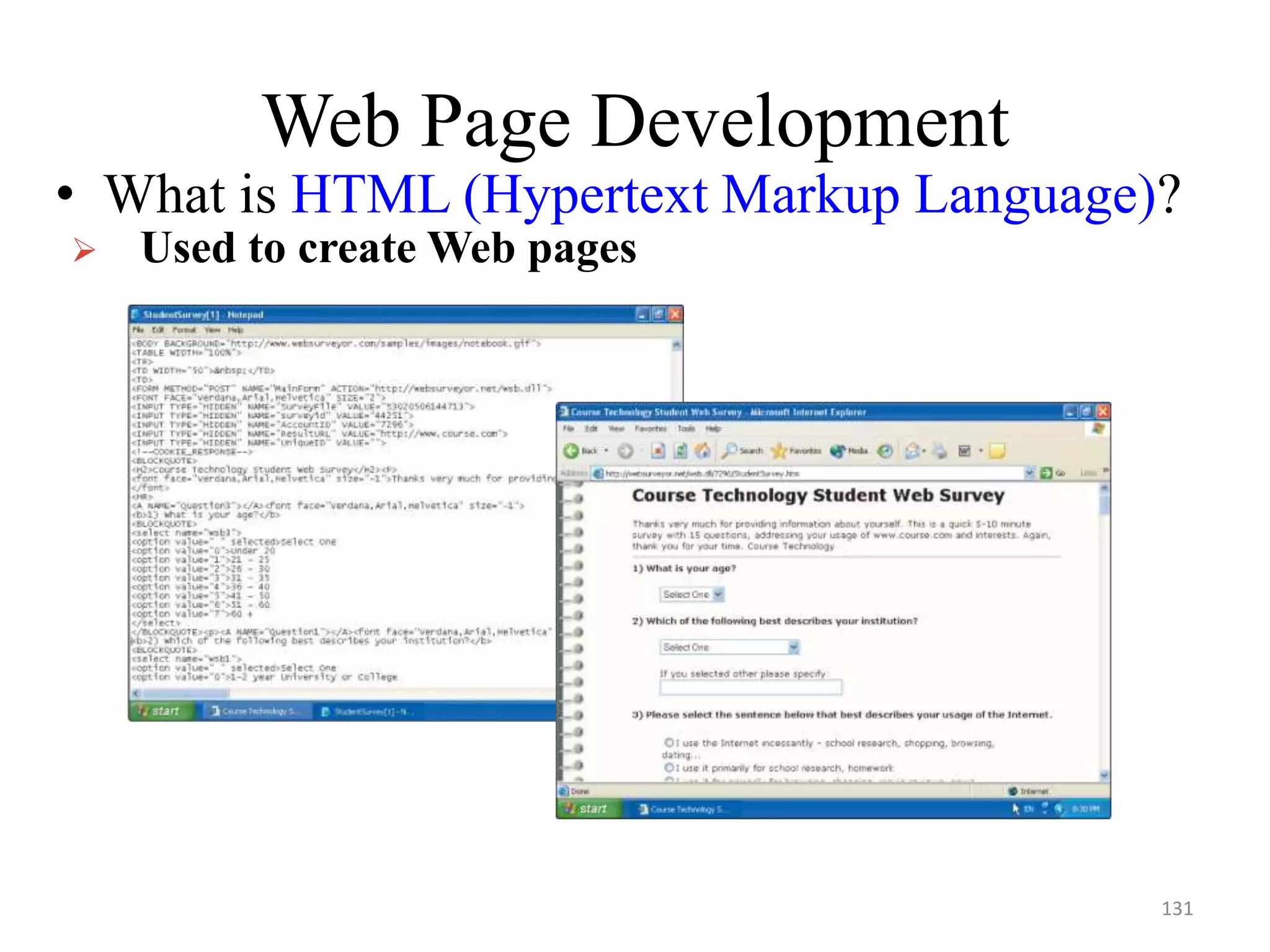Click the survey page scrollbar down arrow

1104,775
